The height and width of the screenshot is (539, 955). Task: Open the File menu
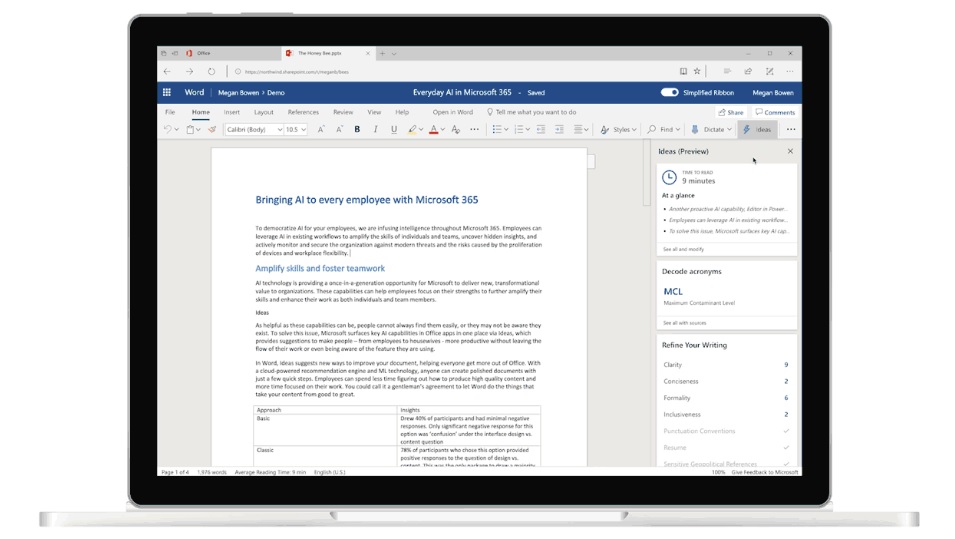click(170, 112)
